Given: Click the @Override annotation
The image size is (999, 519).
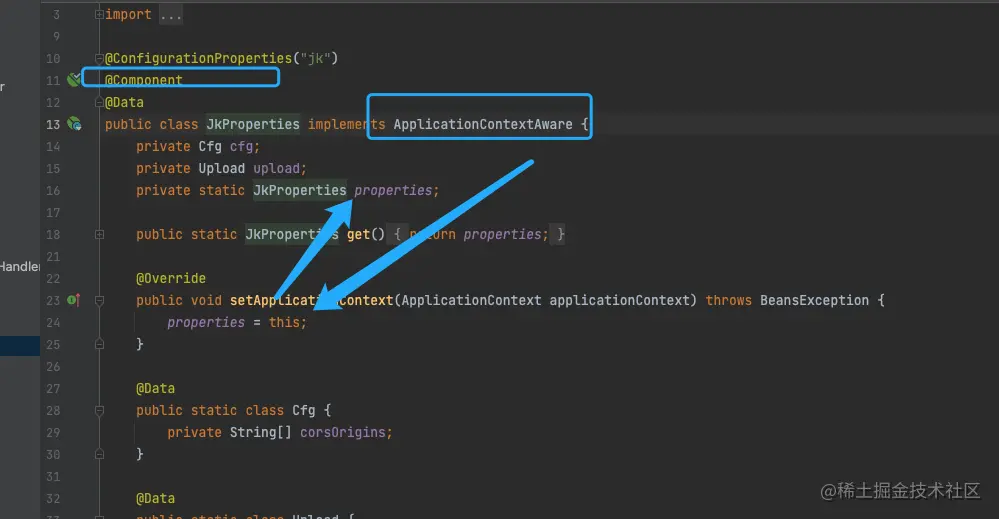Looking at the screenshot, I should pyautogui.click(x=171, y=278).
